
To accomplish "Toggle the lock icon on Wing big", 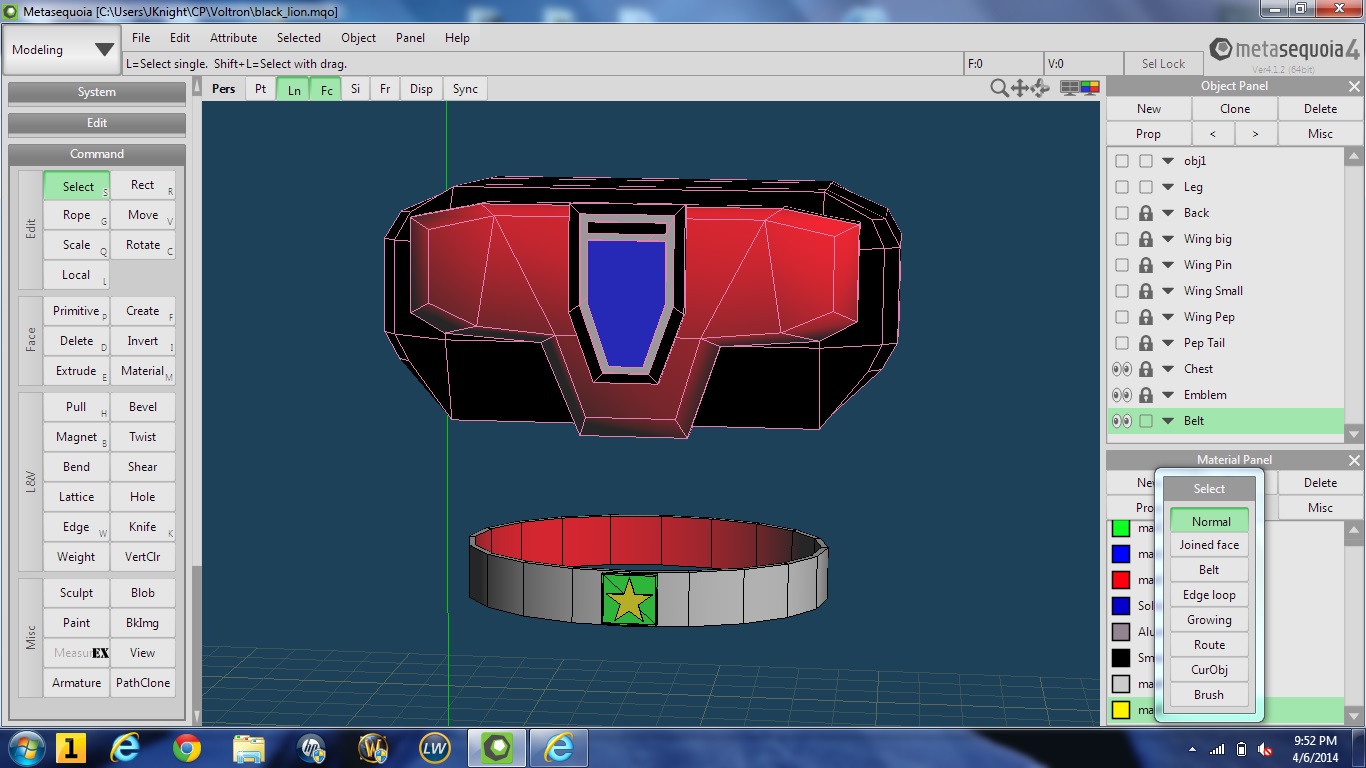I will (x=1146, y=239).
